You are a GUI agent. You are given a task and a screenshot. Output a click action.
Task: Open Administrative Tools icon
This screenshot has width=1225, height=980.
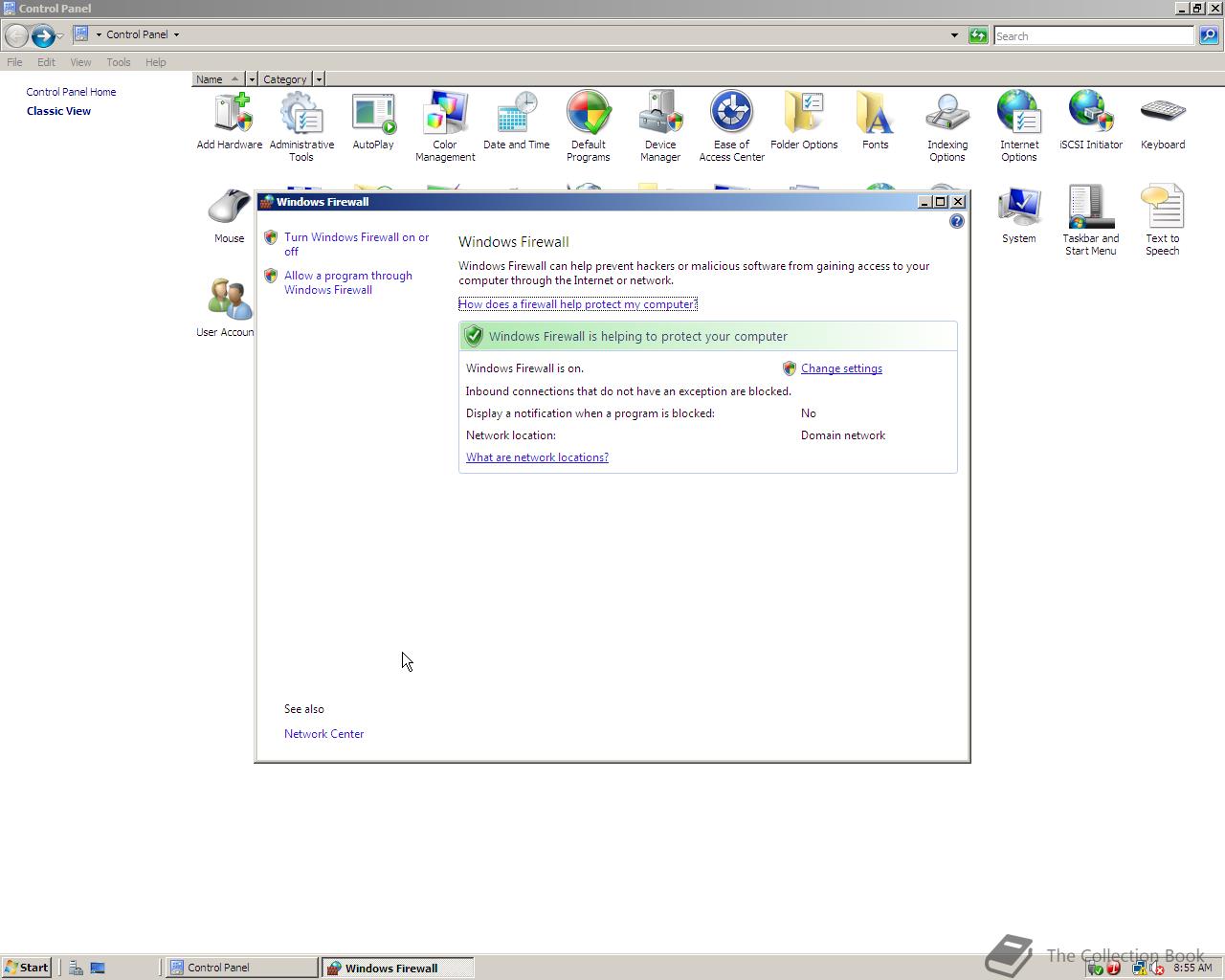[x=301, y=127]
